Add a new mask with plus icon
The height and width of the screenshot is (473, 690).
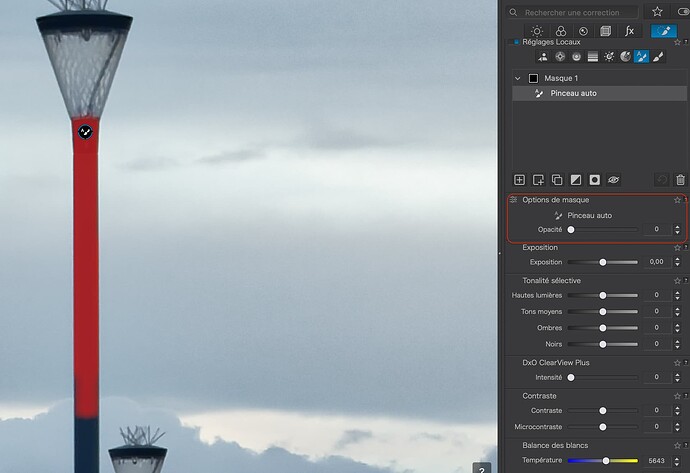519,180
